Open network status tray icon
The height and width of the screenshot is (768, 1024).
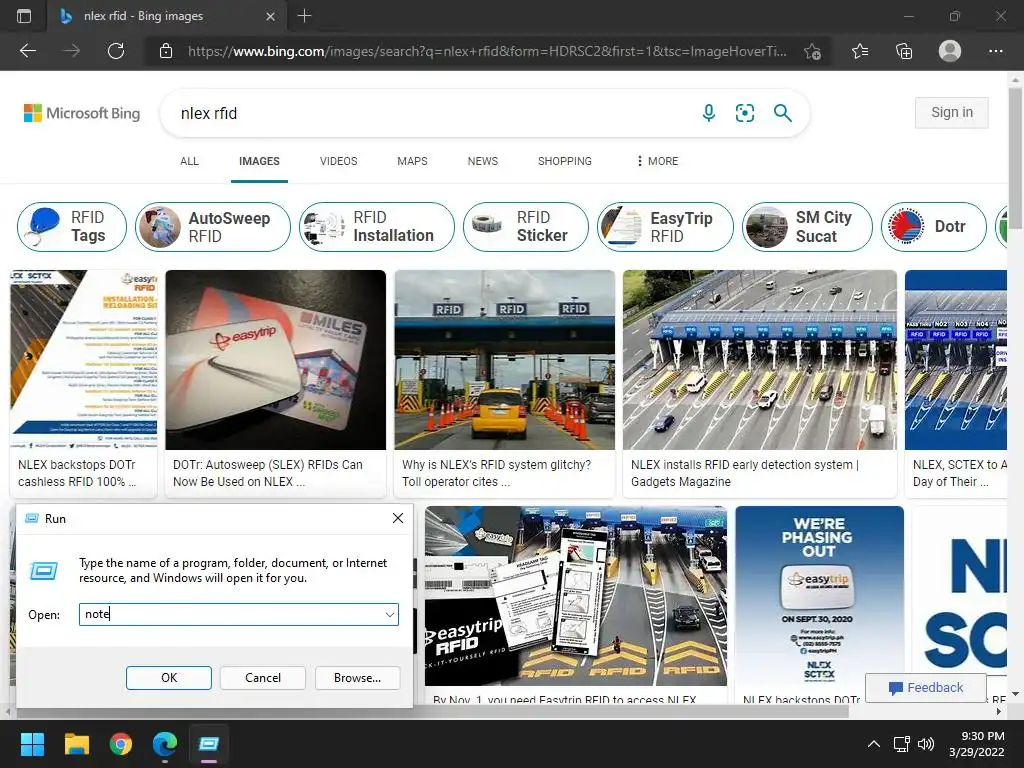pyautogui.click(x=902, y=744)
